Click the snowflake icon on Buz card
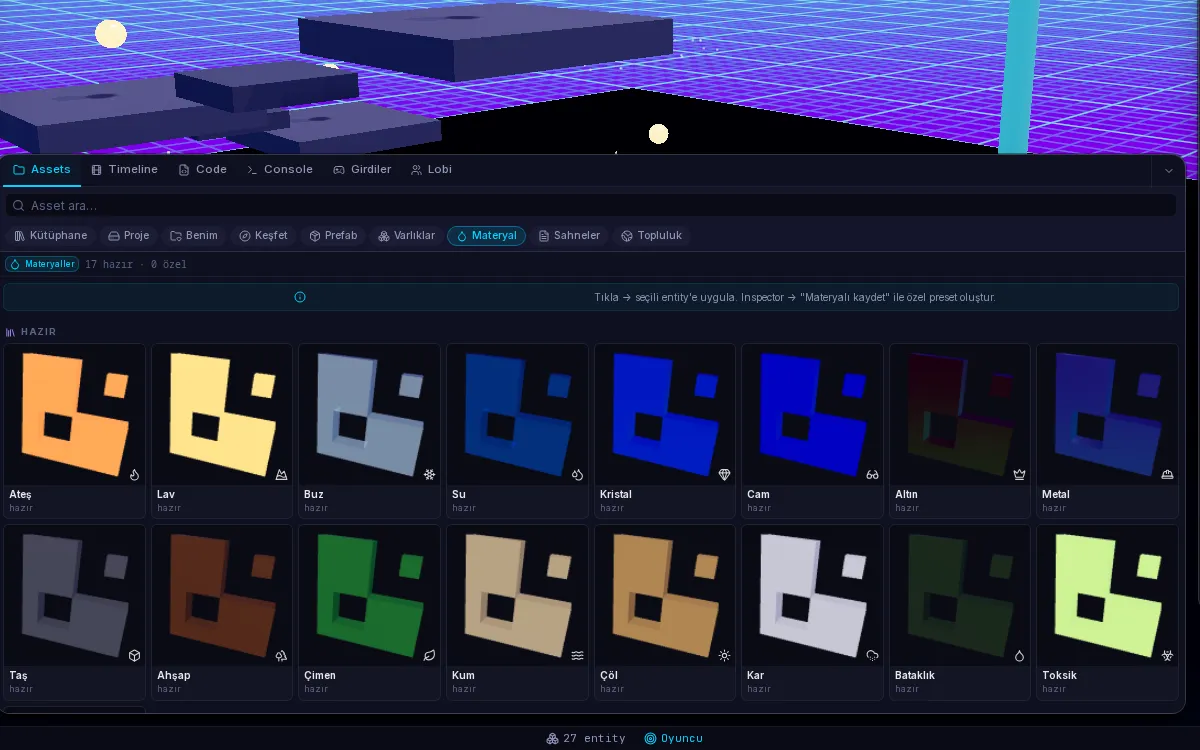Screen dimensions: 1200x750 pos(429,475)
